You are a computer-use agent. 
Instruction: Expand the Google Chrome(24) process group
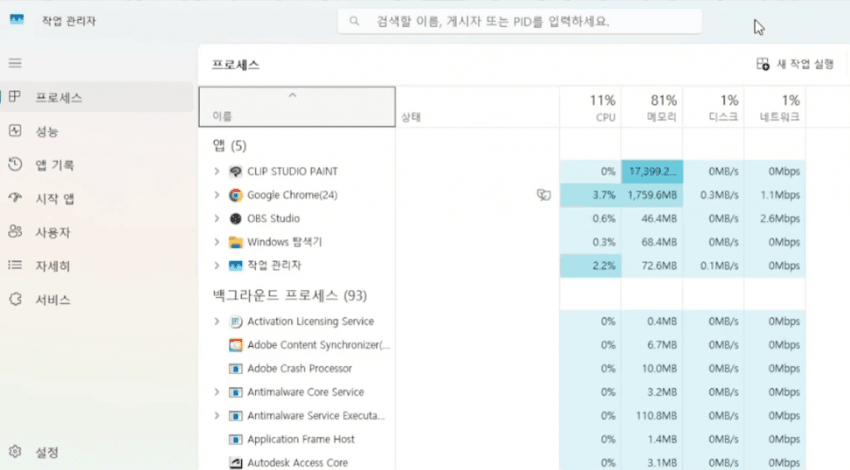[217, 195]
